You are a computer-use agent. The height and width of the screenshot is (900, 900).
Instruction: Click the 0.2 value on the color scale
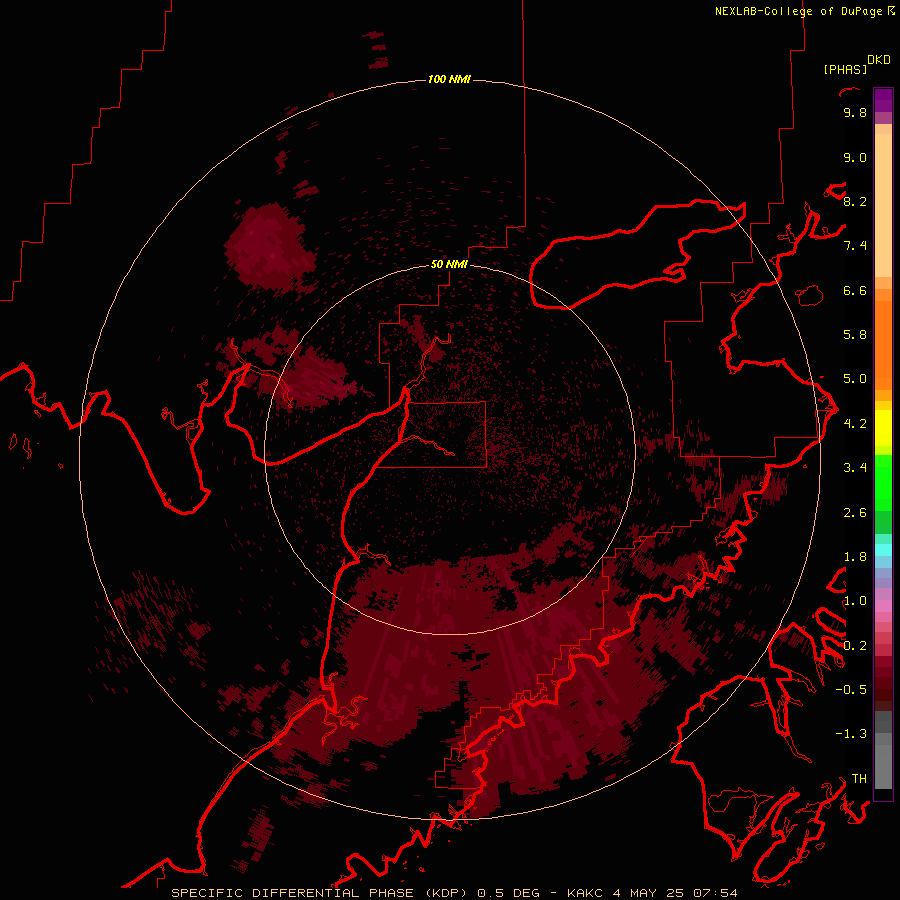pos(855,646)
